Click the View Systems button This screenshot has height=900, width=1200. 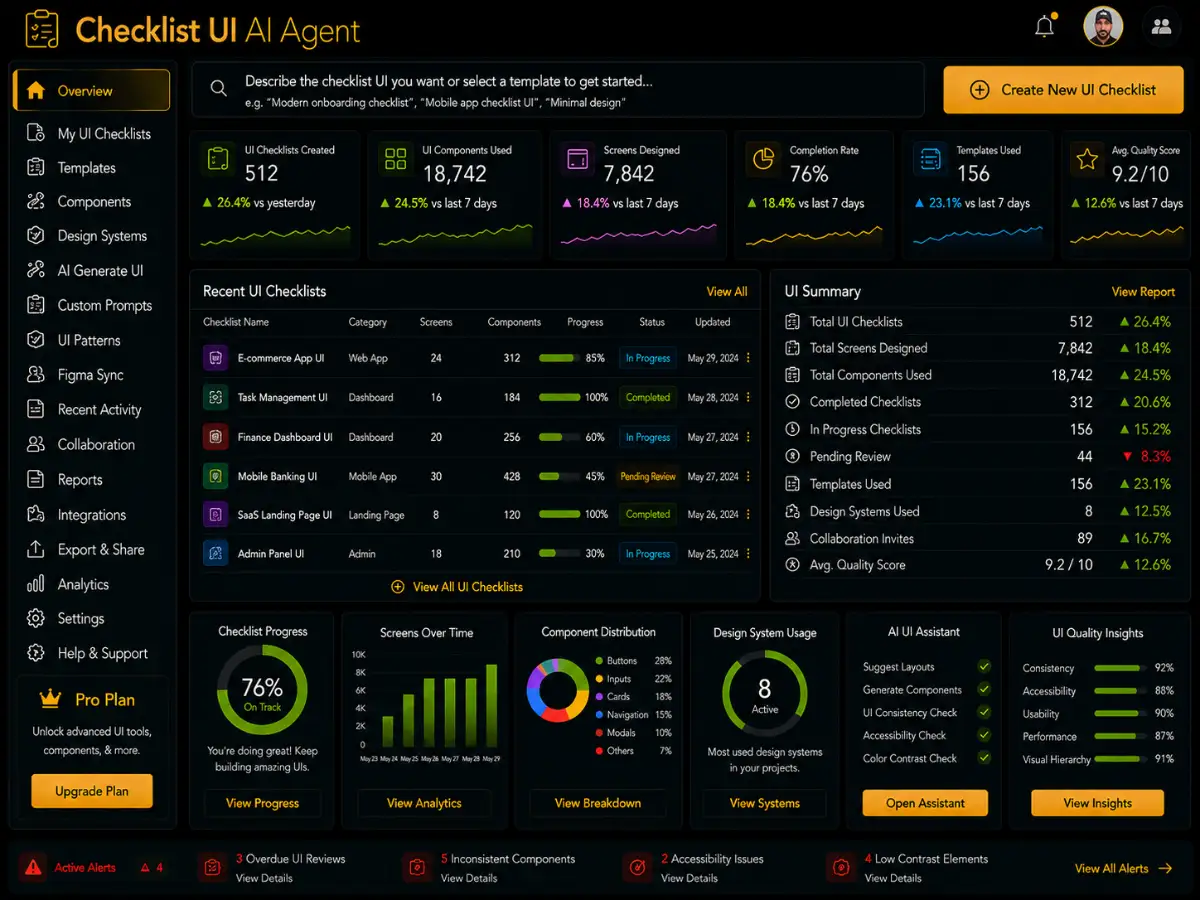pos(765,803)
